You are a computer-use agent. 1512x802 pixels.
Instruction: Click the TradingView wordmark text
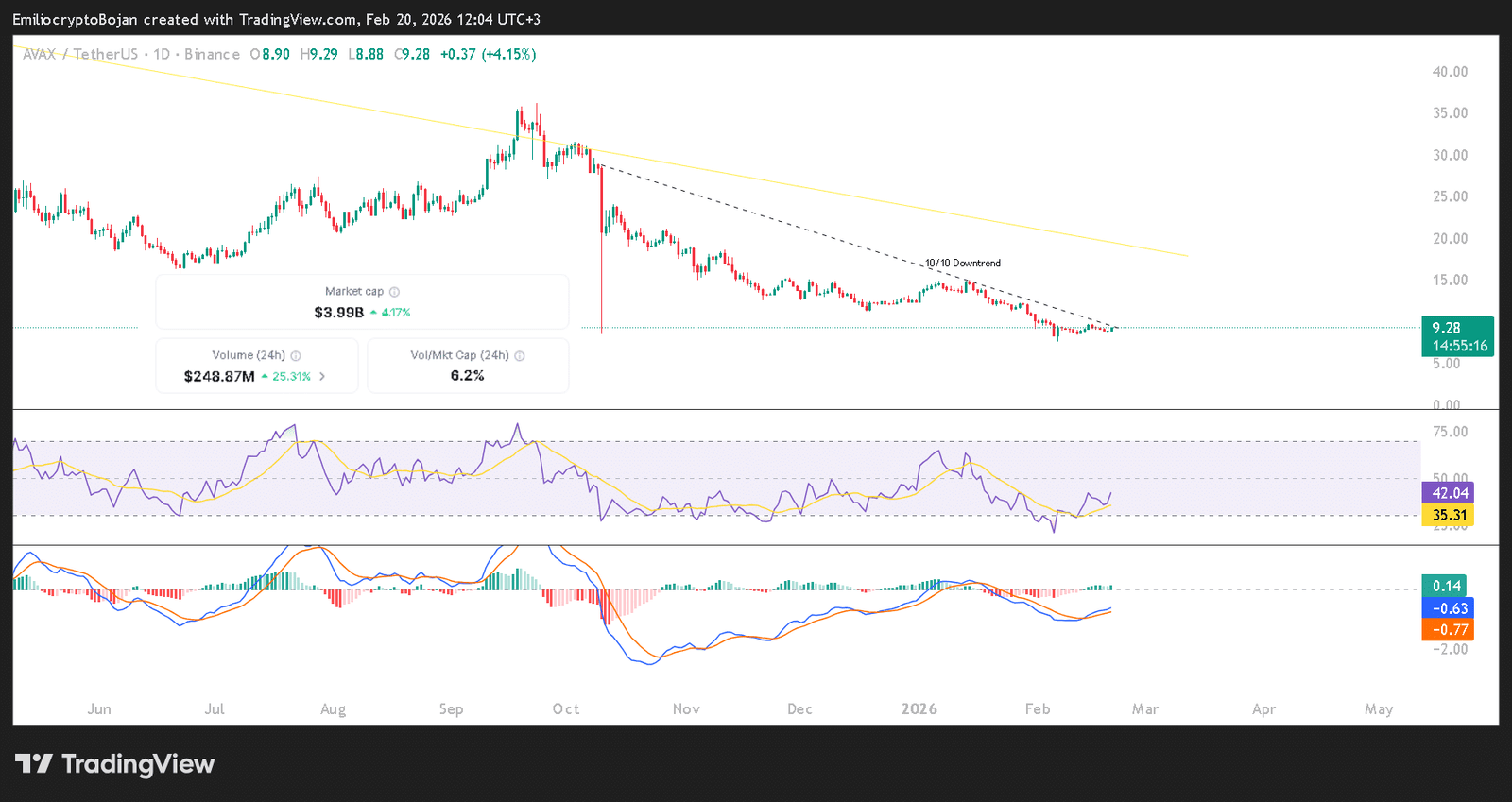click(138, 763)
